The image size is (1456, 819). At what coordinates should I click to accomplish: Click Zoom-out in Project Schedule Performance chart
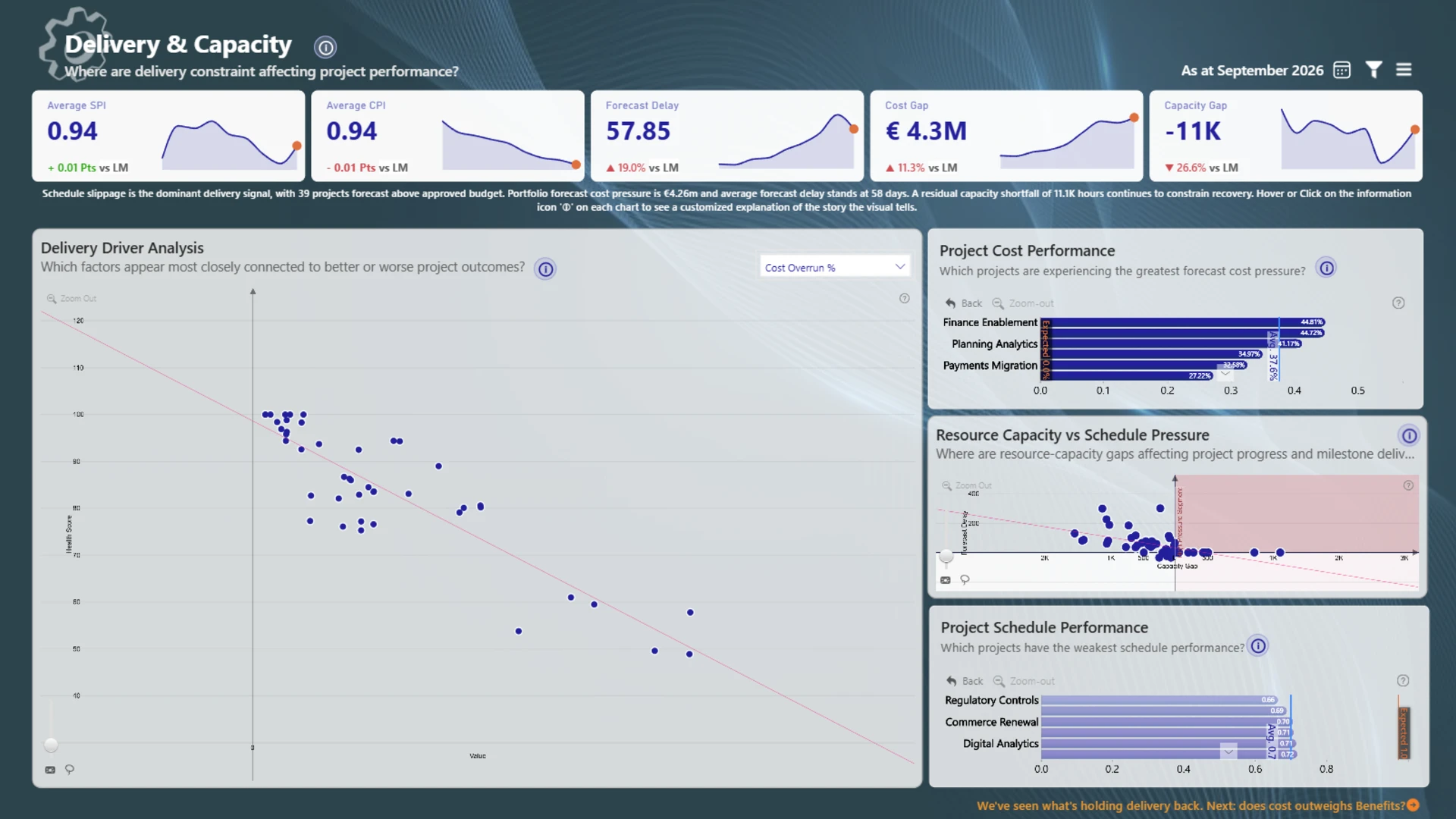tap(1024, 681)
